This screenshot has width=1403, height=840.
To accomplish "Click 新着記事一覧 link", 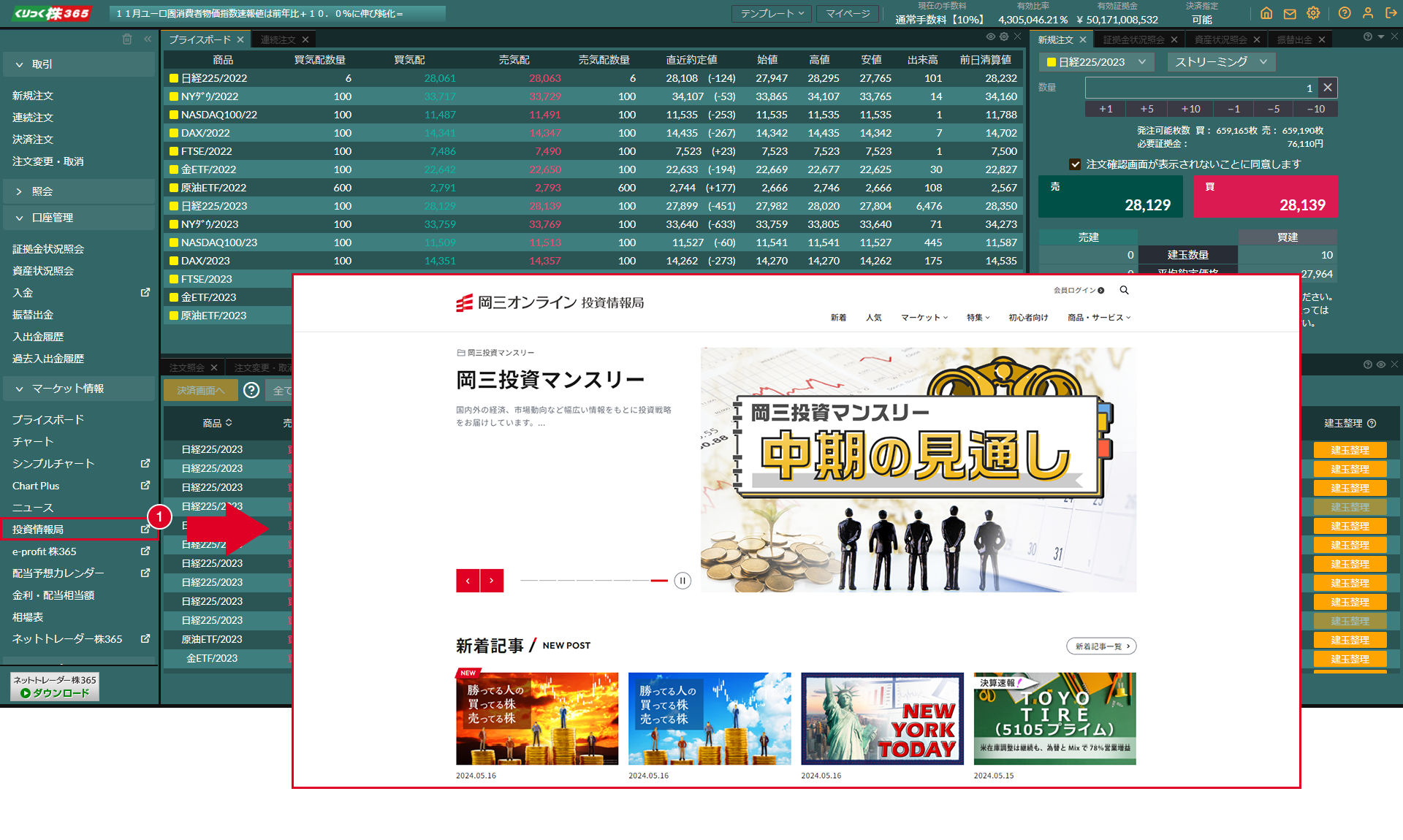I will [1101, 646].
